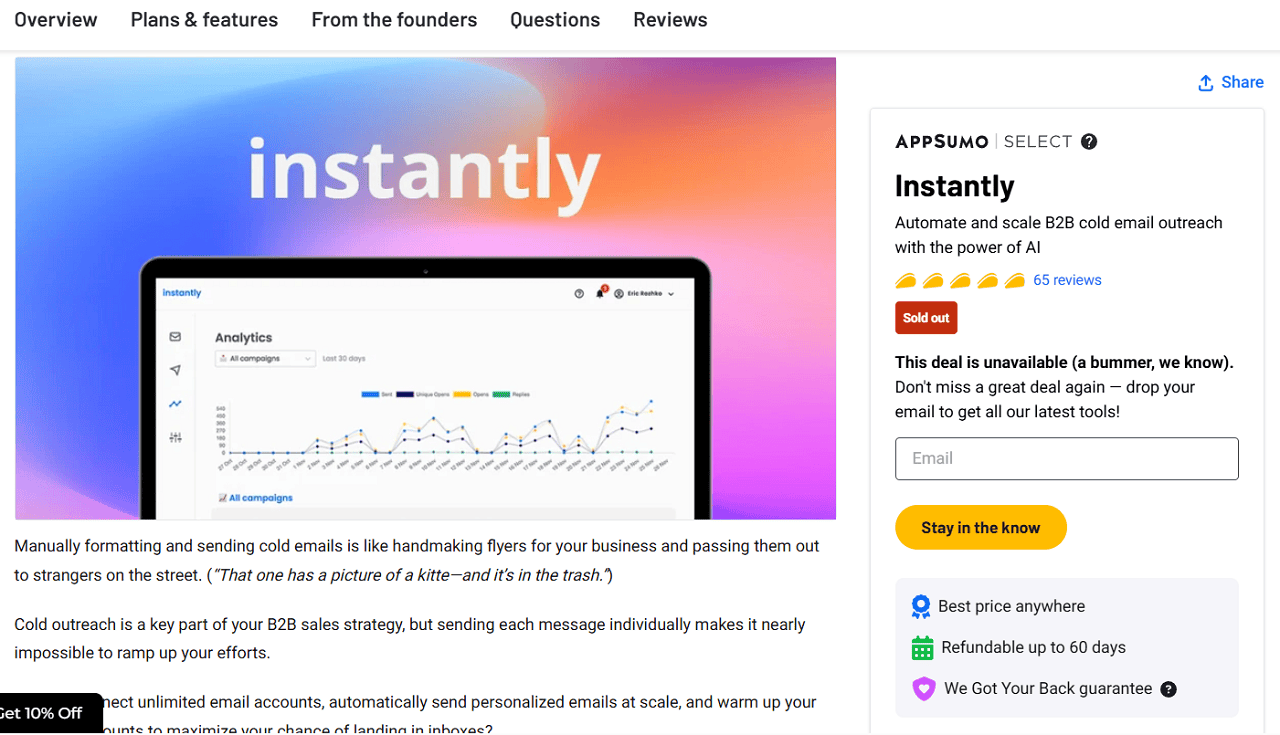
Task: Open the help icon next to APPSUMO SELECT
Action: point(1088,141)
